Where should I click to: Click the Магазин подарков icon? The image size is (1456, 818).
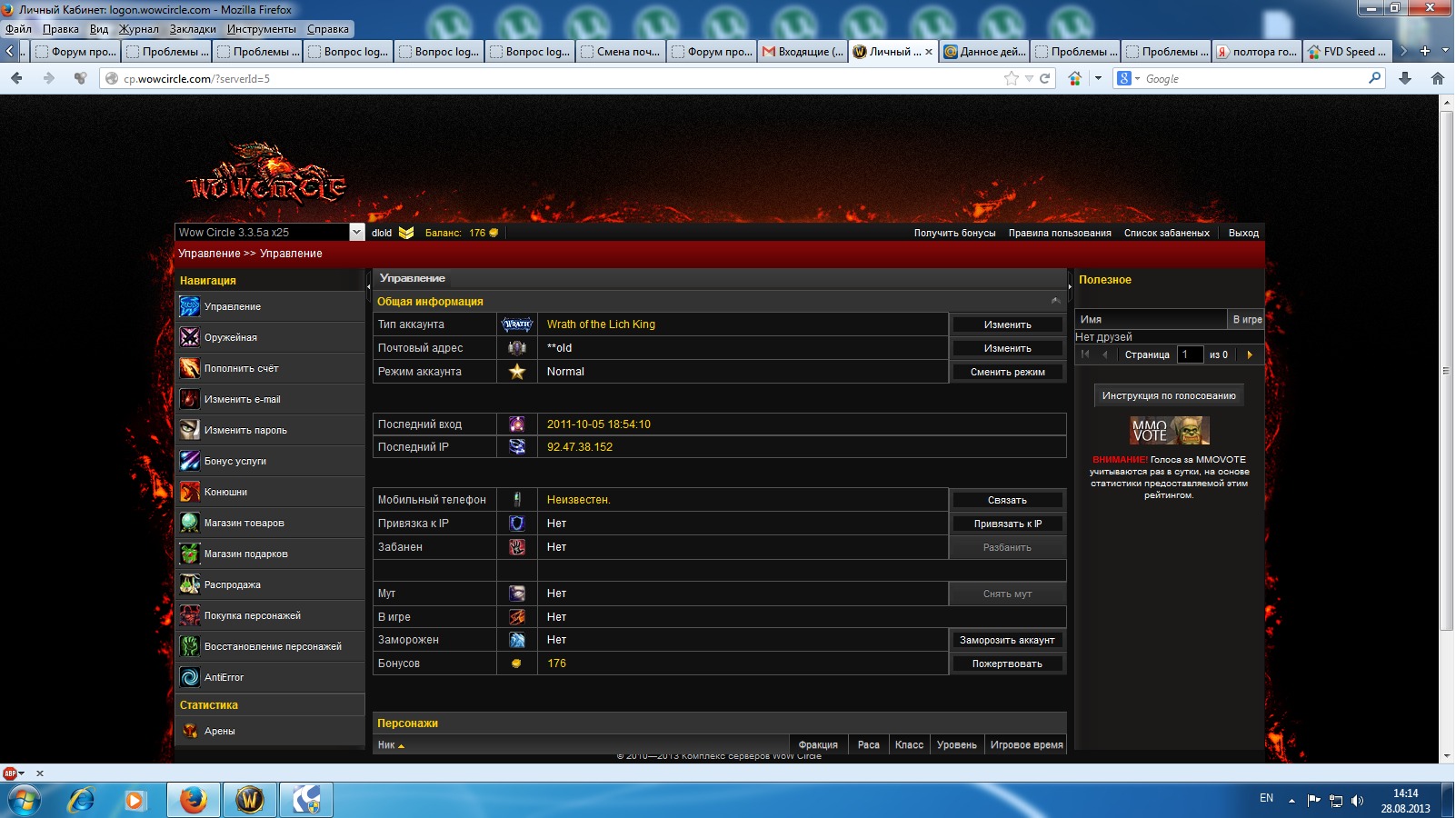point(189,554)
